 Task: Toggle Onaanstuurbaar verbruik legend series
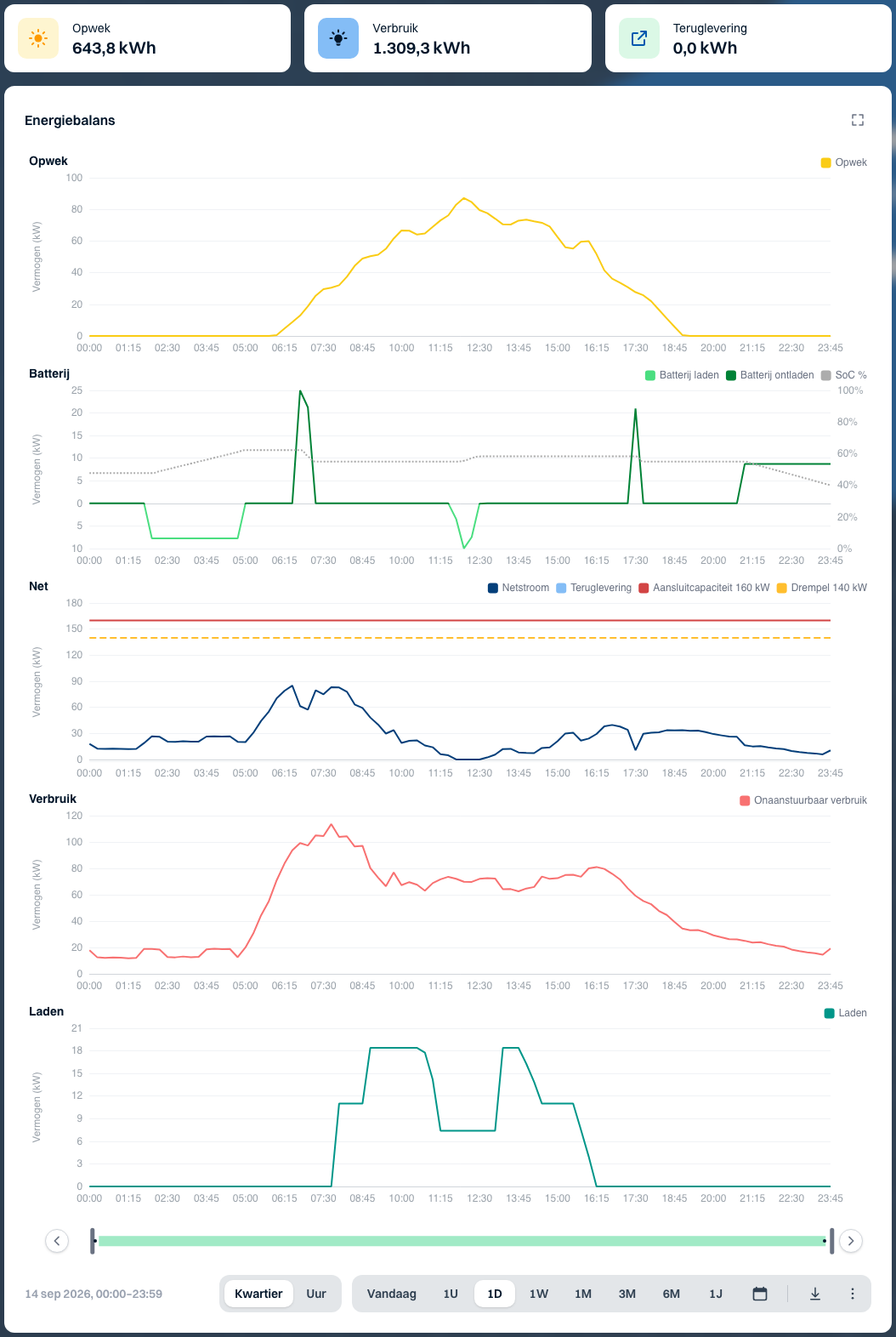804,800
